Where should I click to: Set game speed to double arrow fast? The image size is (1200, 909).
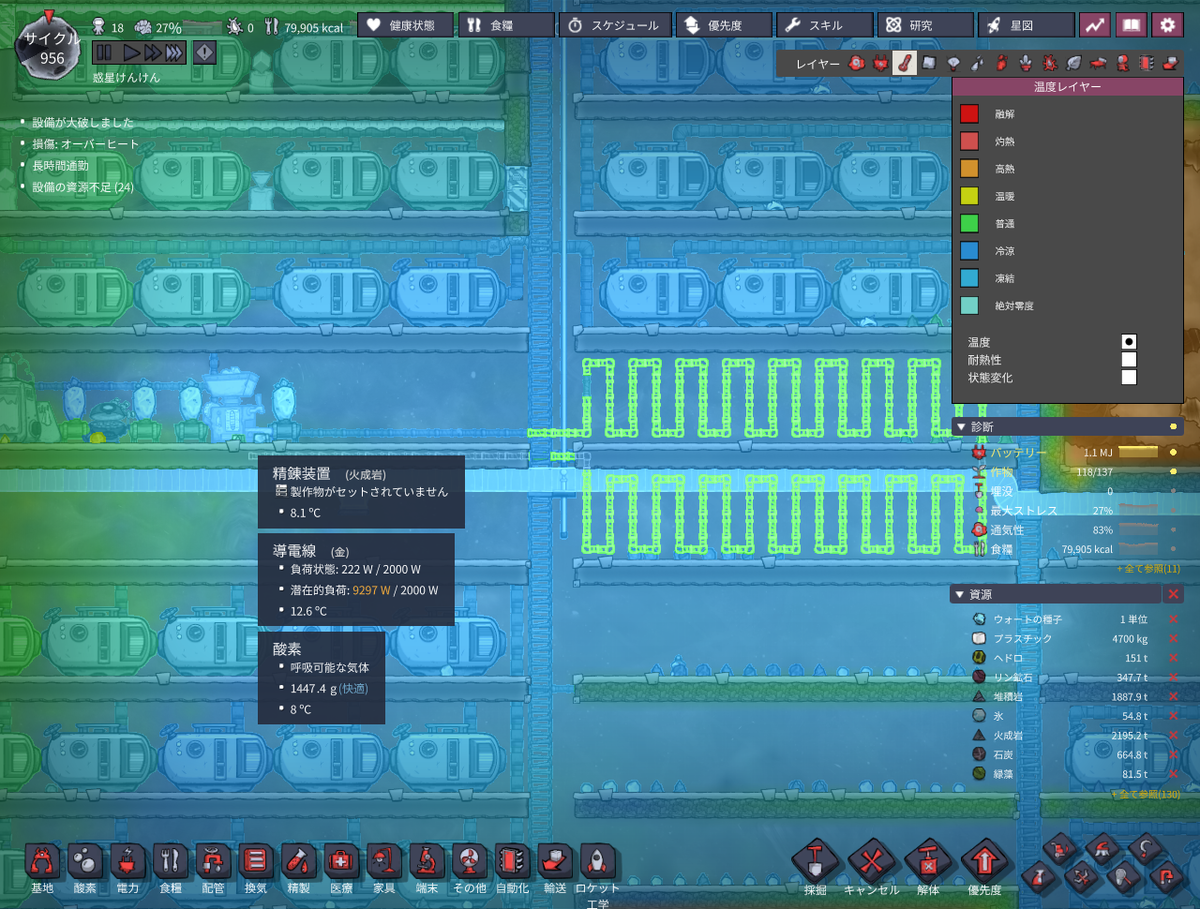(152, 52)
